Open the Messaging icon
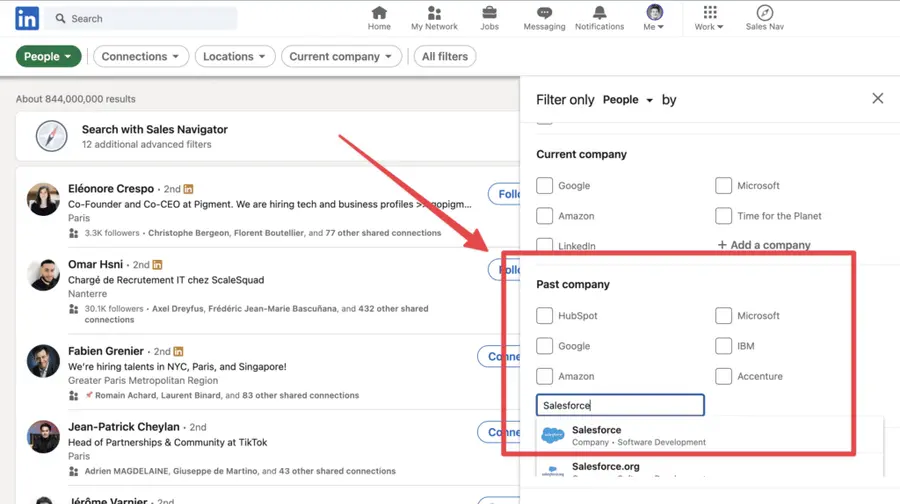 pyautogui.click(x=544, y=13)
